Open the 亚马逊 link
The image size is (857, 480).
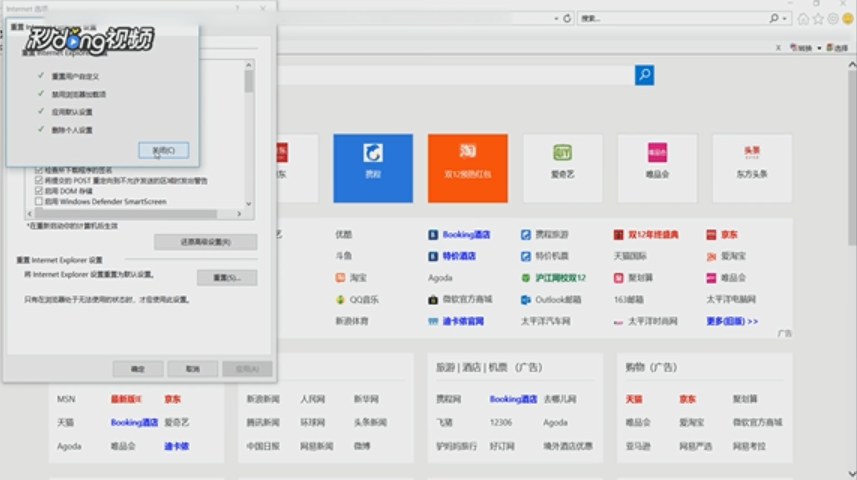pyautogui.click(x=638, y=446)
